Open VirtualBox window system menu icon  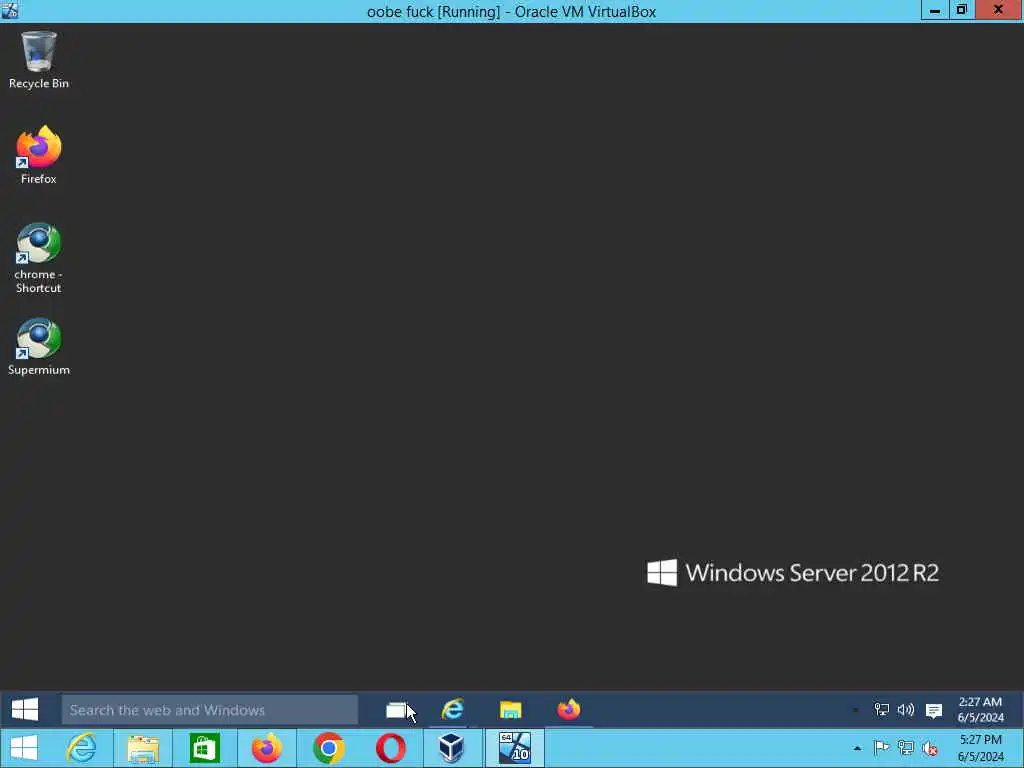tap(10, 10)
